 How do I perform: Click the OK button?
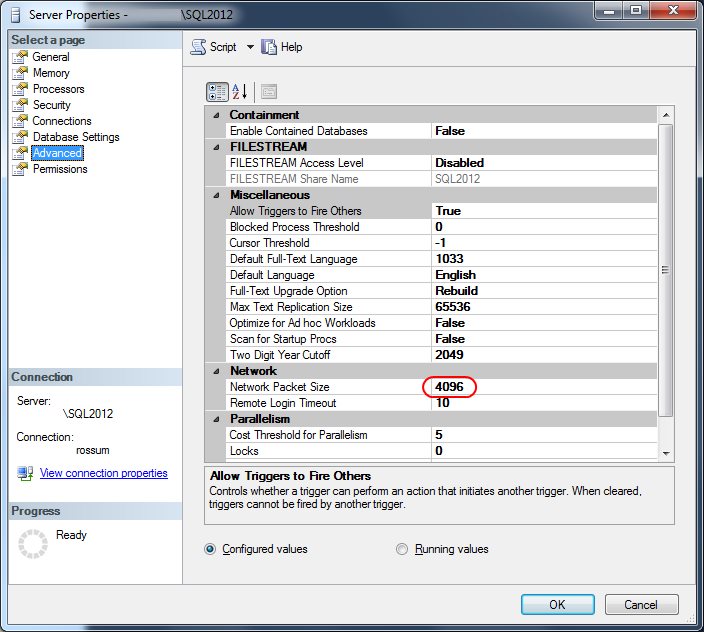pyautogui.click(x=558, y=605)
